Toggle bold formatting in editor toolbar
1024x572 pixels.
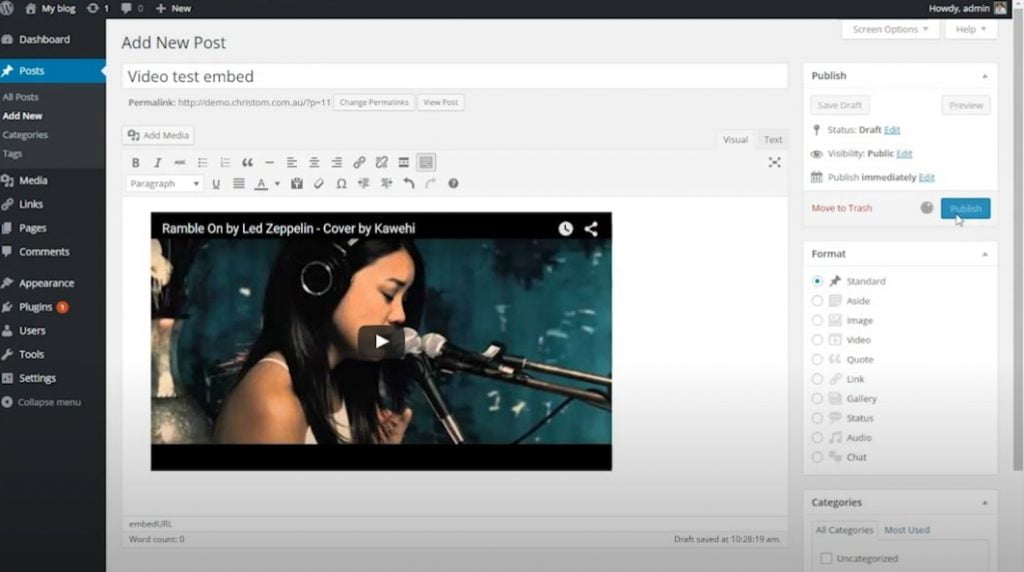pos(135,163)
